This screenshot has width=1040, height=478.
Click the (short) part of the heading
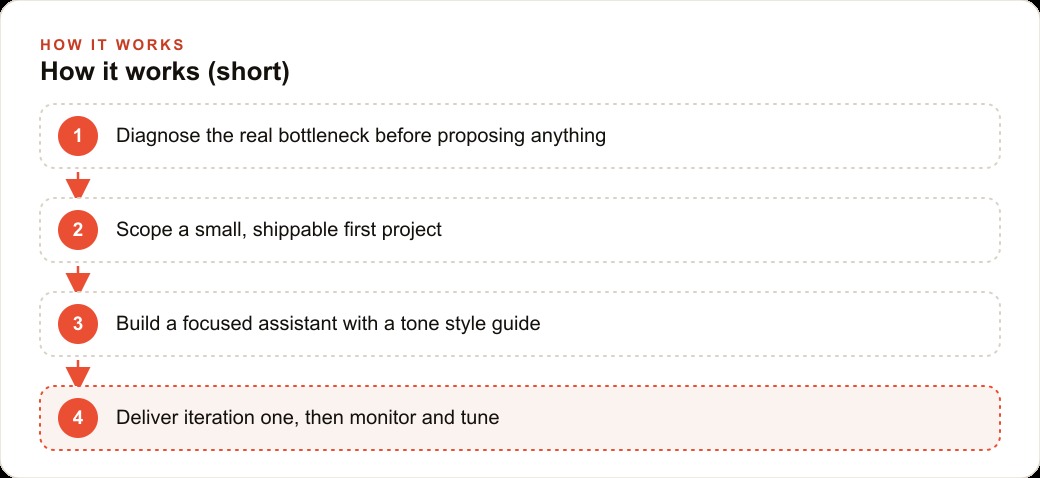tap(248, 72)
